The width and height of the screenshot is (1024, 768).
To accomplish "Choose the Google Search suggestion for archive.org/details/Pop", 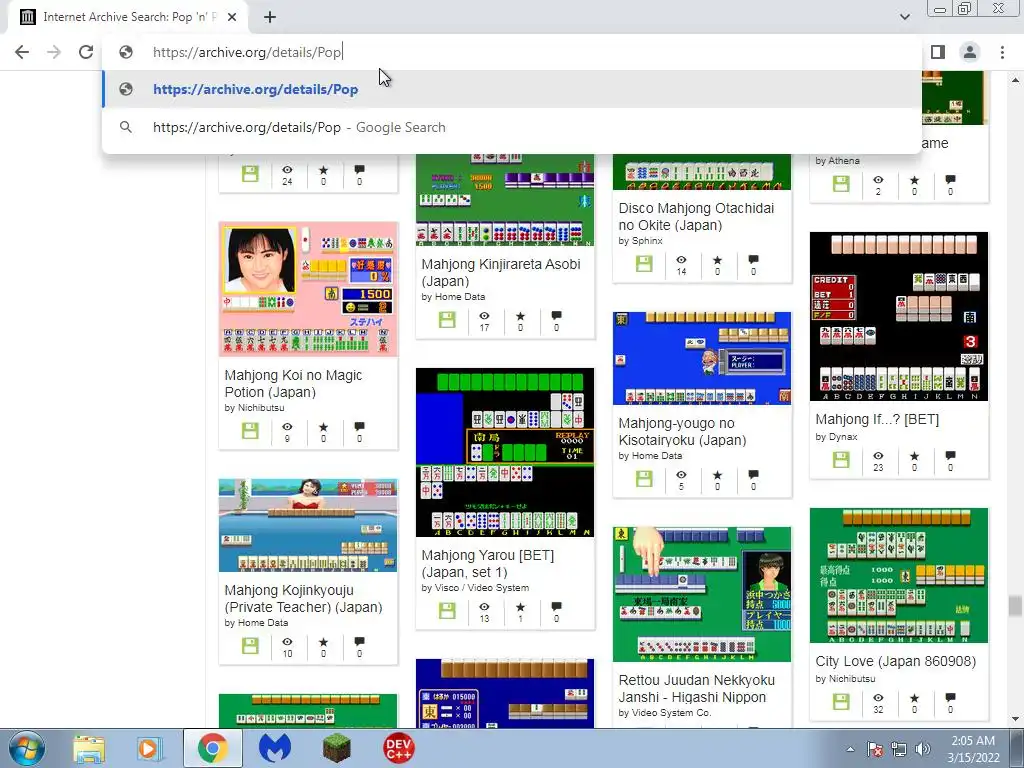I will tap(511, 127).
